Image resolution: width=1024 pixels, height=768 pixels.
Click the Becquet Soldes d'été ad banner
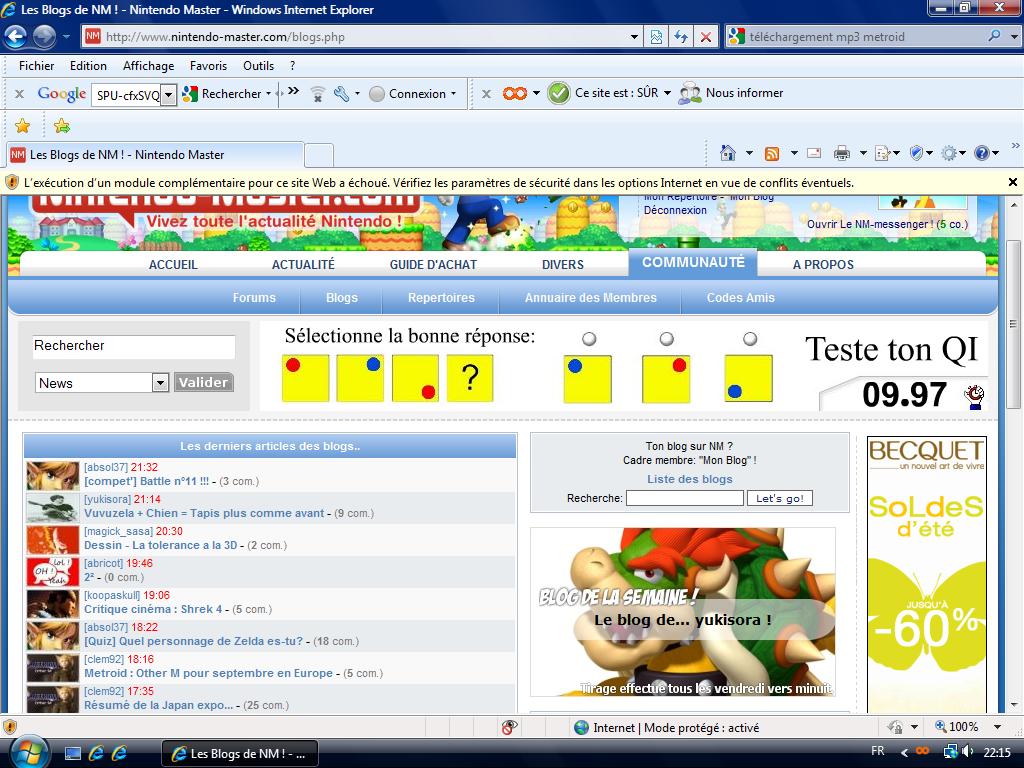(927, 575)
